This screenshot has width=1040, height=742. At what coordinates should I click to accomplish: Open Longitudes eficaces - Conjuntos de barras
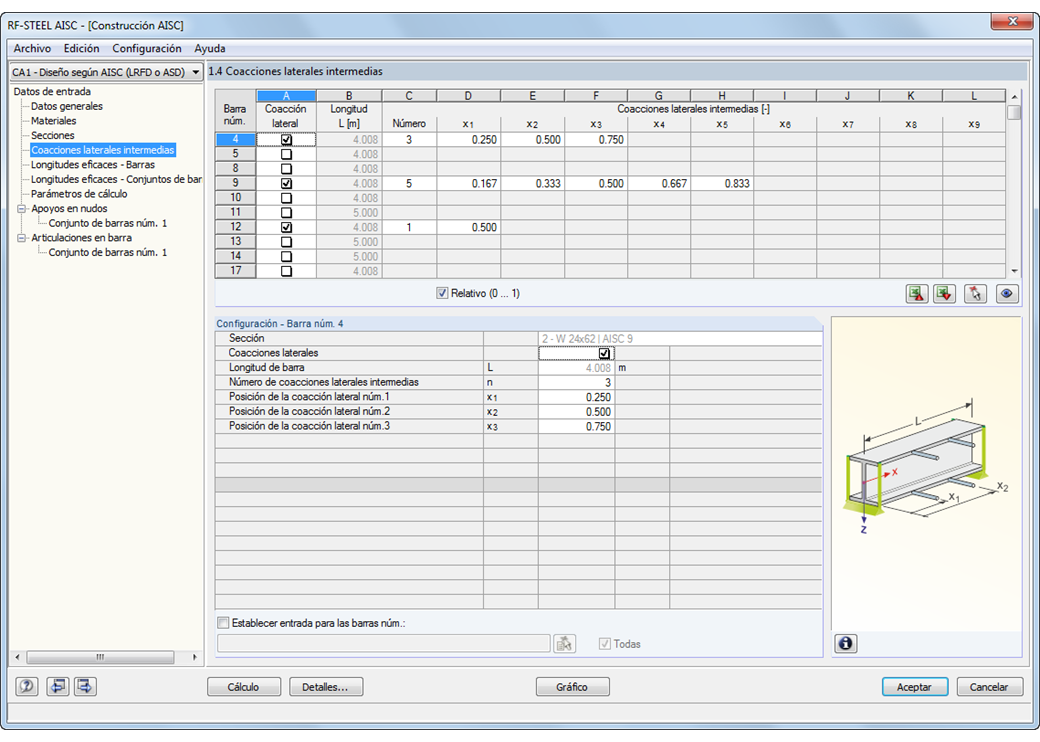pos(116,179)
